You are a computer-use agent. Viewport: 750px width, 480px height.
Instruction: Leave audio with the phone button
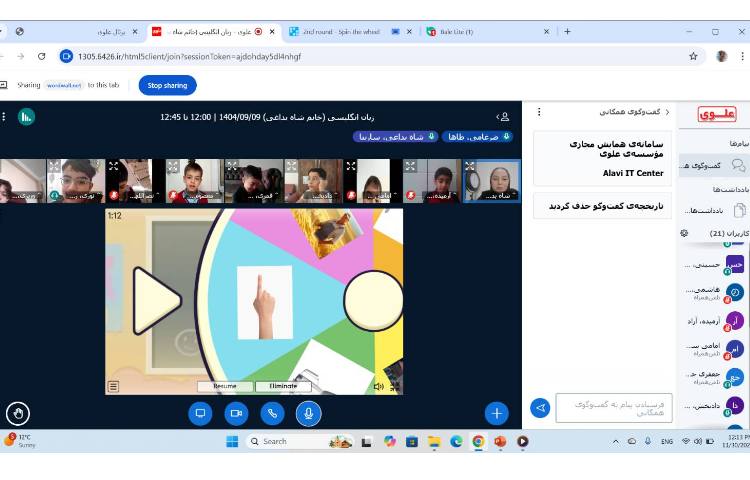(272, 414)
